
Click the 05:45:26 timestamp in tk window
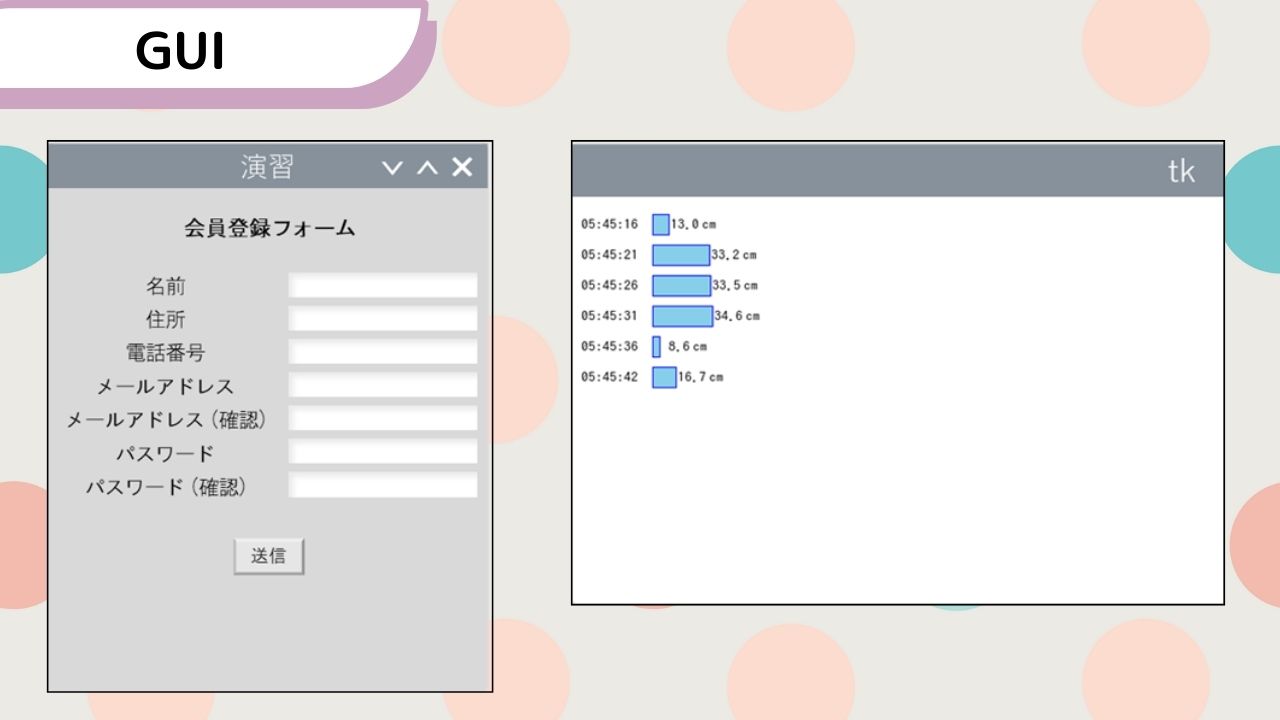pos(609,285)
